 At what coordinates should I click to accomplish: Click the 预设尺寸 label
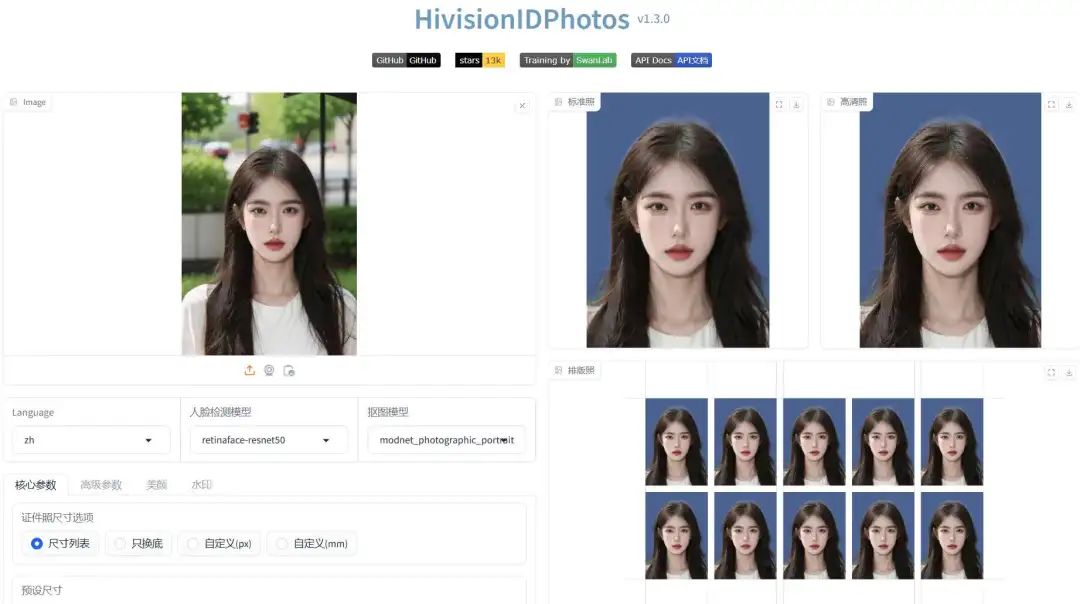click(41, 590)
